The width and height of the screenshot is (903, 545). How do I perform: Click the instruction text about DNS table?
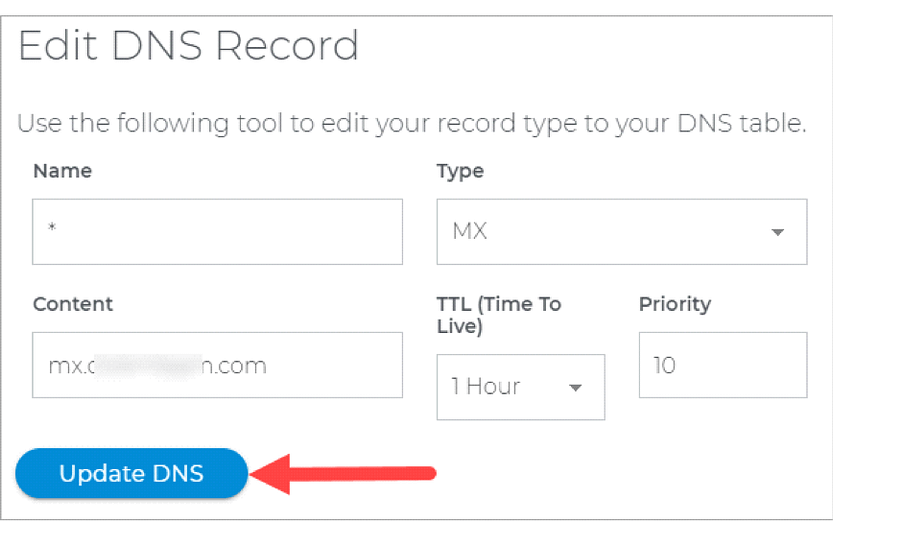pos(412,124)
